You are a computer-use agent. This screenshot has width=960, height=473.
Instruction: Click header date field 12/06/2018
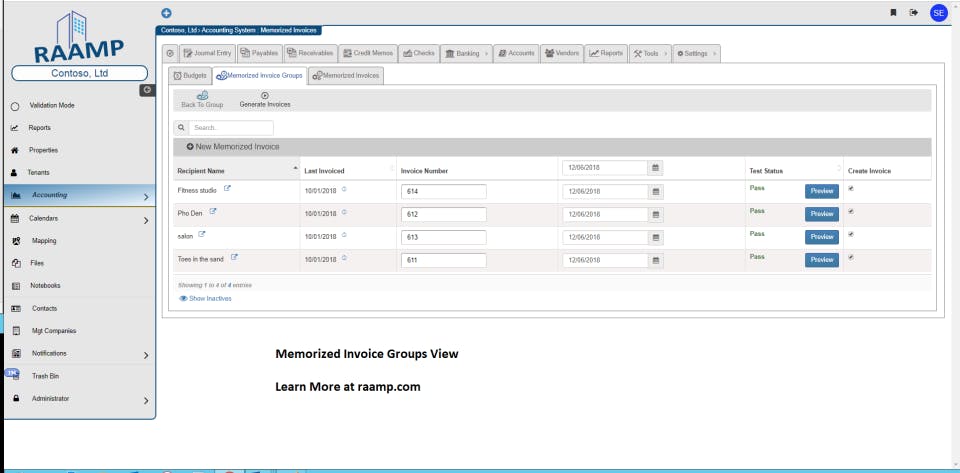click(x=605, y=168)
